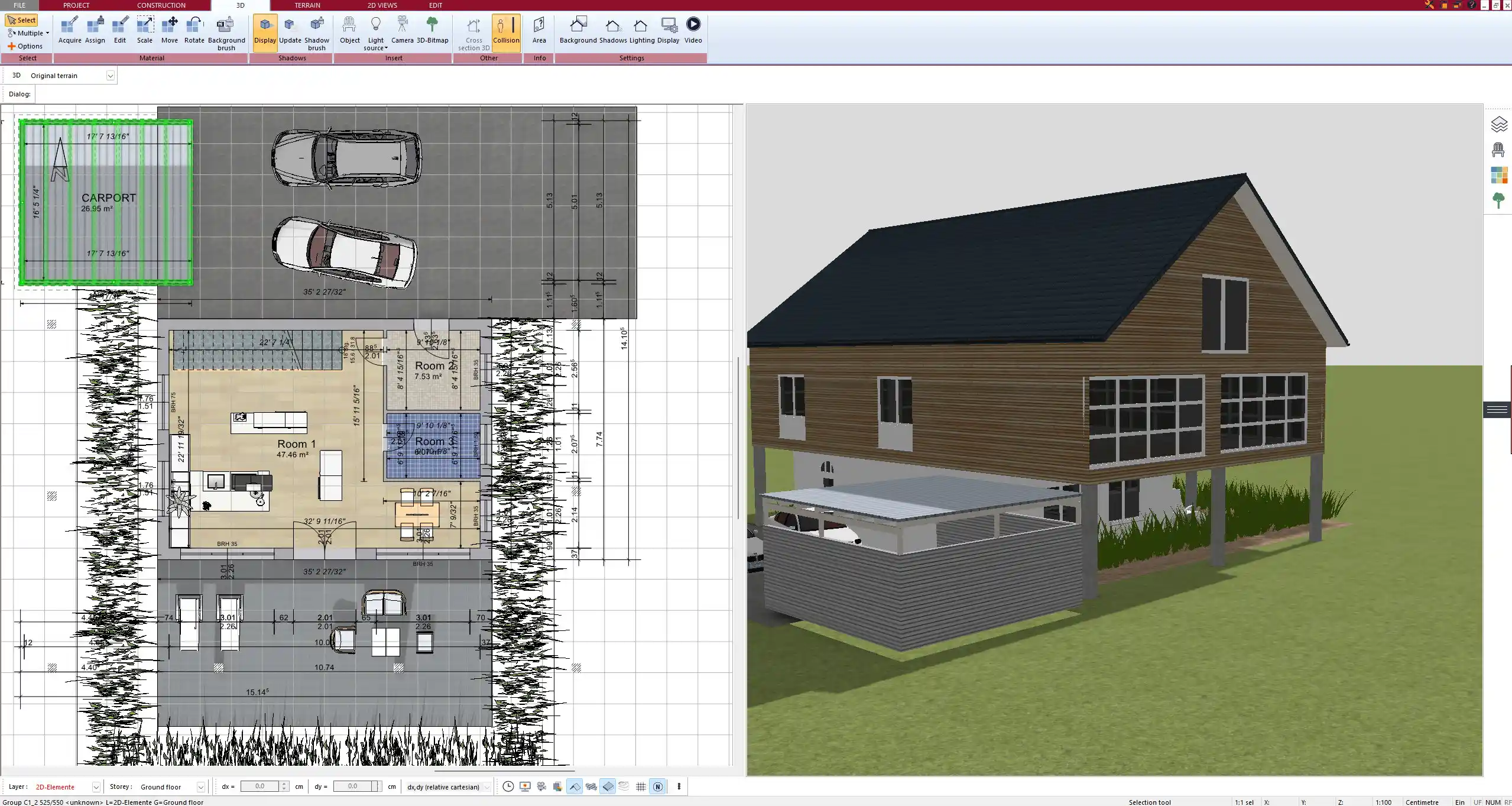Click the Room 1 label in floor plan
This screenshot has height=806, width=1512.
[296, 444]
